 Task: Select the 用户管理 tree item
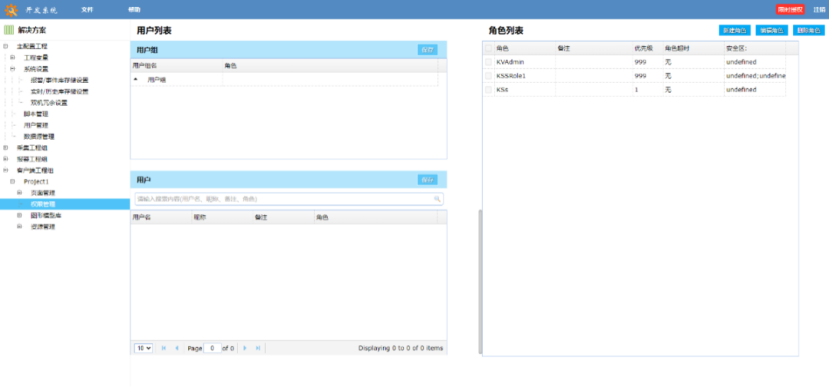36,125
